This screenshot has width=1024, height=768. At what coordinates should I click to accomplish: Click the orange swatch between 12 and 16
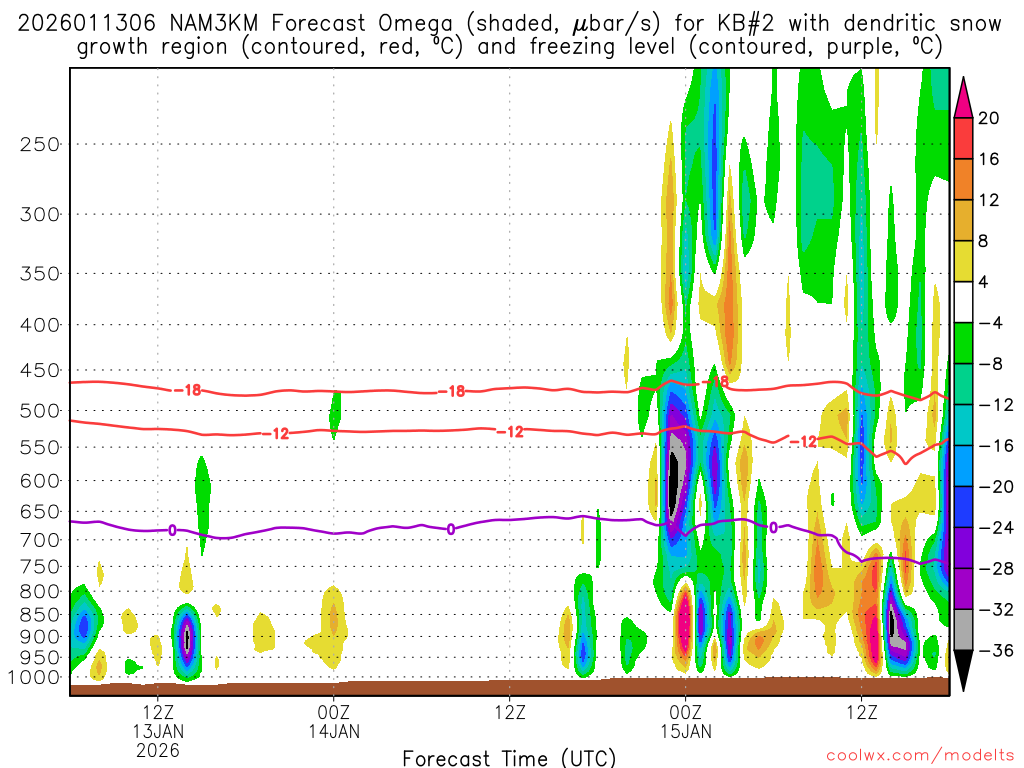pyautogui.click(x=963, y=179)
